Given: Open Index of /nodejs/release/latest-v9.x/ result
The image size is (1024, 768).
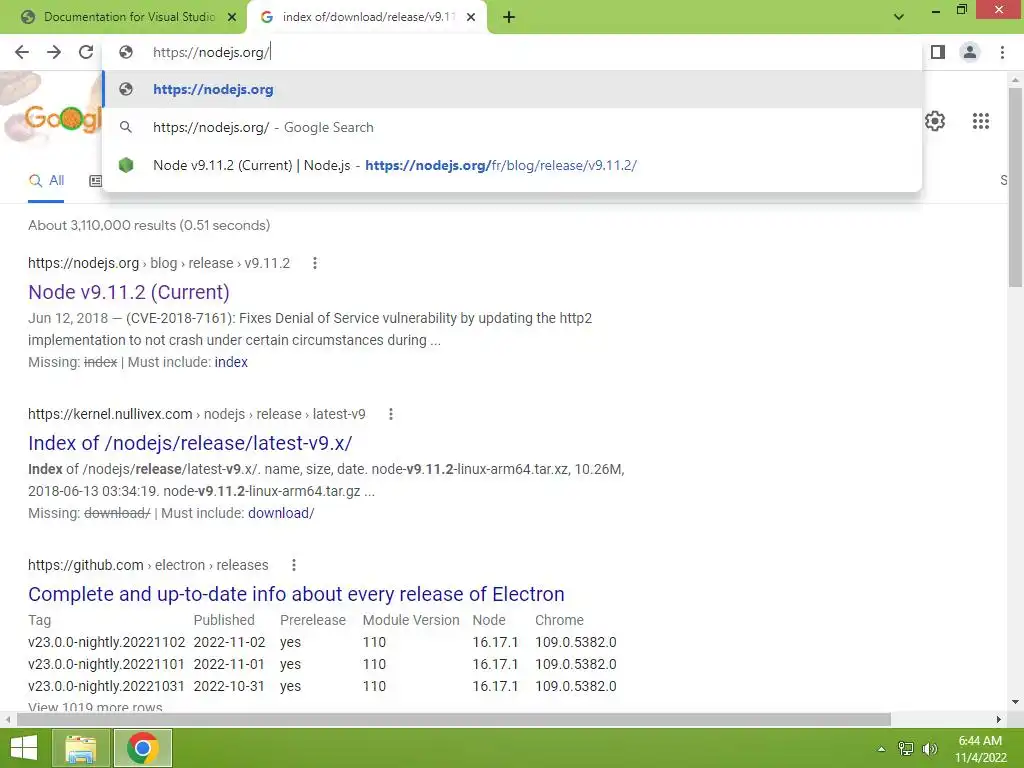Looking at the screenshot, I should (190, 443).
